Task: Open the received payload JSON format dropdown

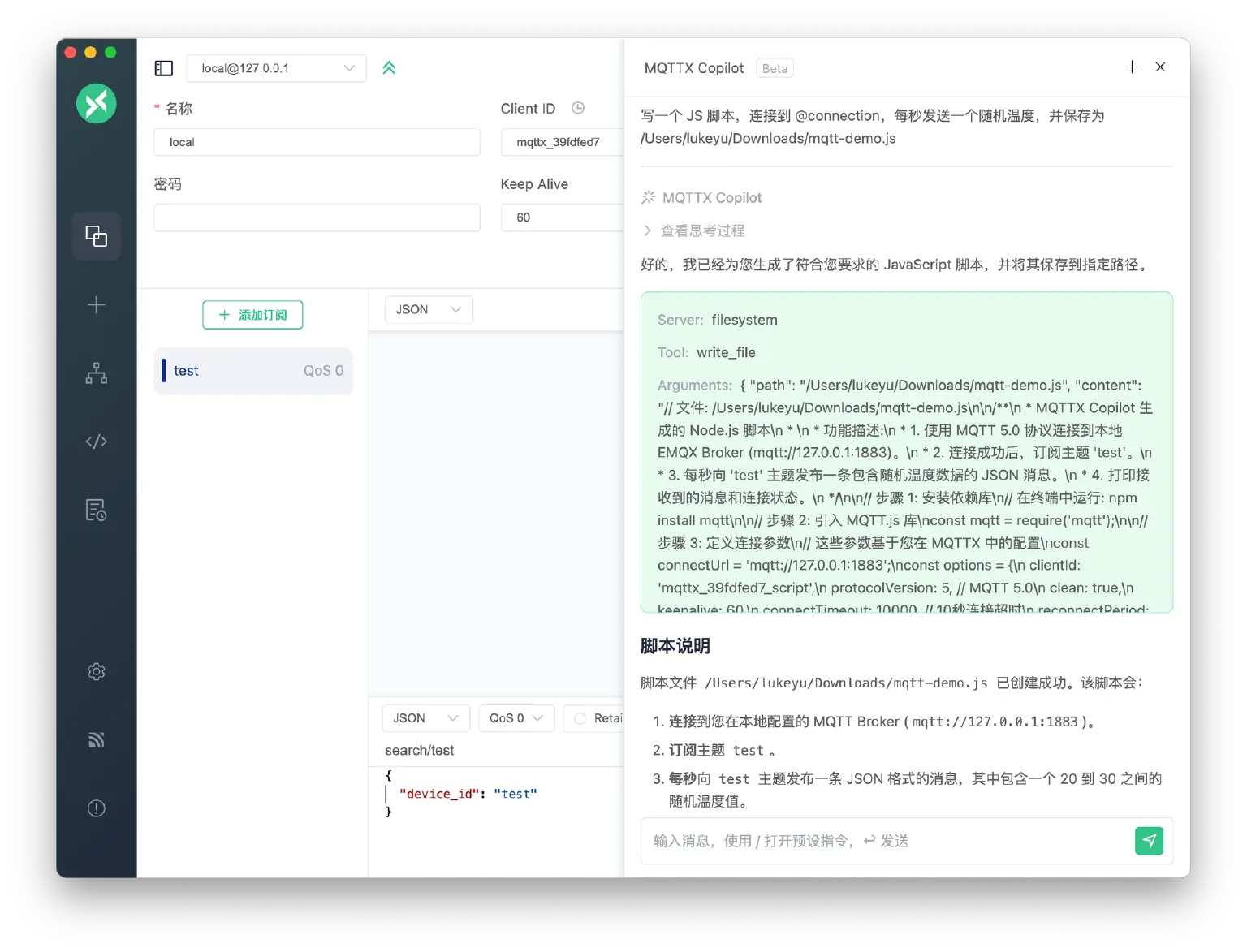Action: (x=429, y=309)
